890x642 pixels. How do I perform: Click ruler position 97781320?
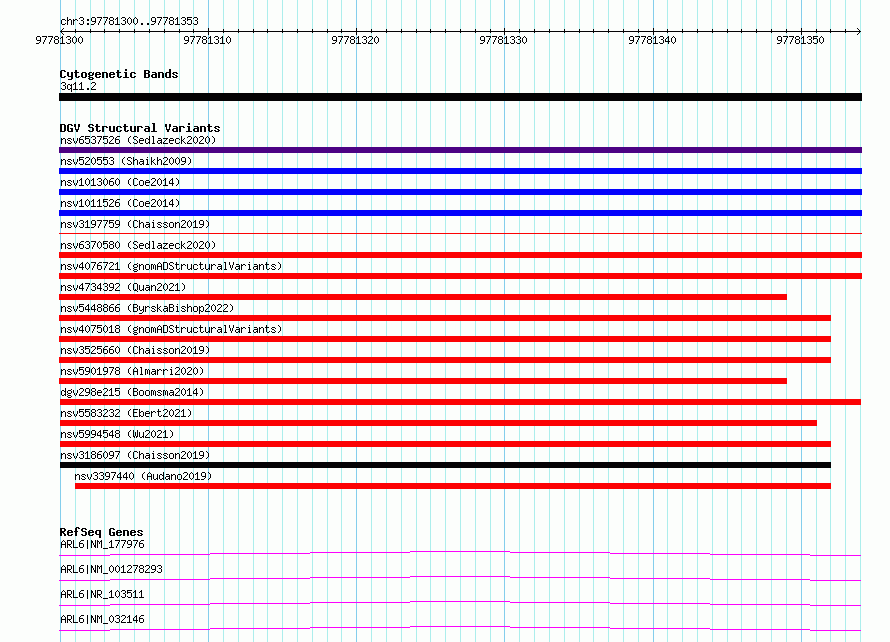[355, 40]
